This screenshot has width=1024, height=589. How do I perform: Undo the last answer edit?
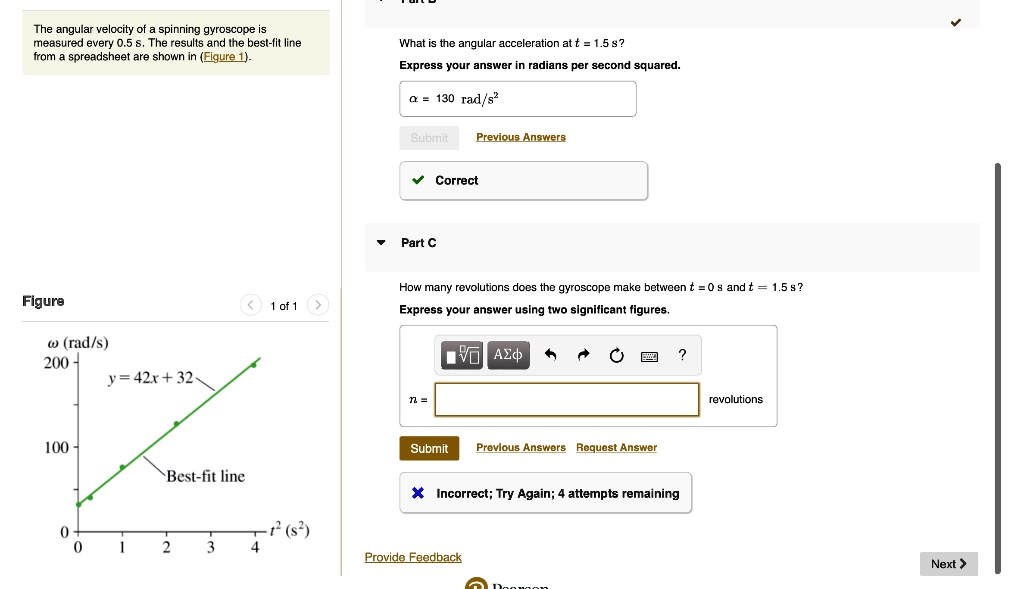point(550,355)
